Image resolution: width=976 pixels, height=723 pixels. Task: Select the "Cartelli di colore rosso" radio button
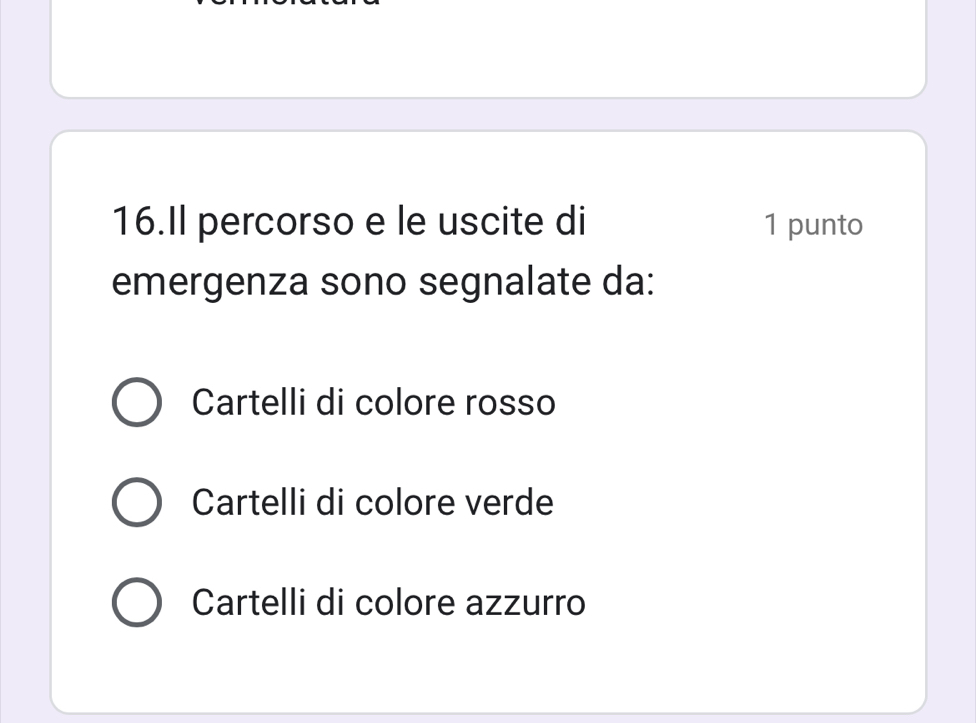point(135,403)
